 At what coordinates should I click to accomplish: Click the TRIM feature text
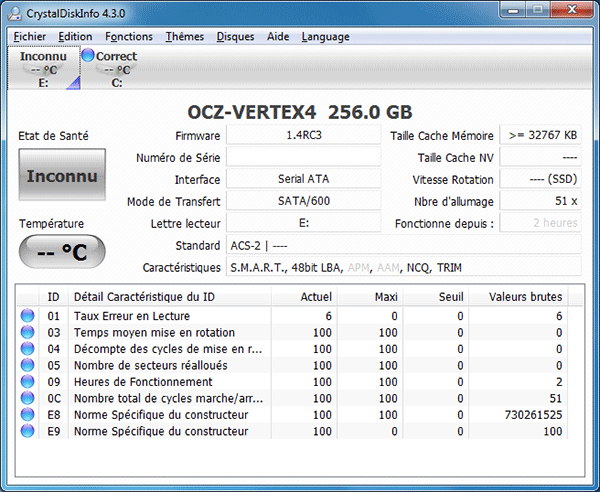tap(449, 267)
